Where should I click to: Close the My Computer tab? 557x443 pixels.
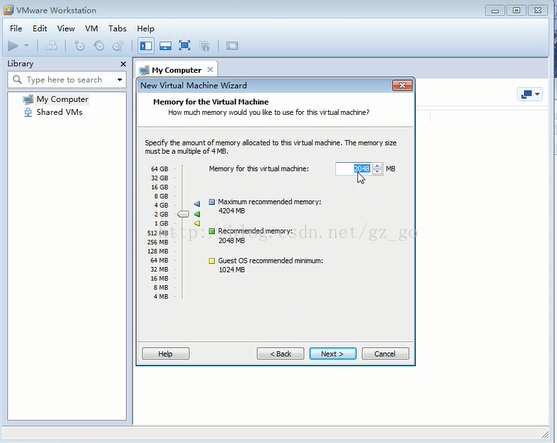210,70
